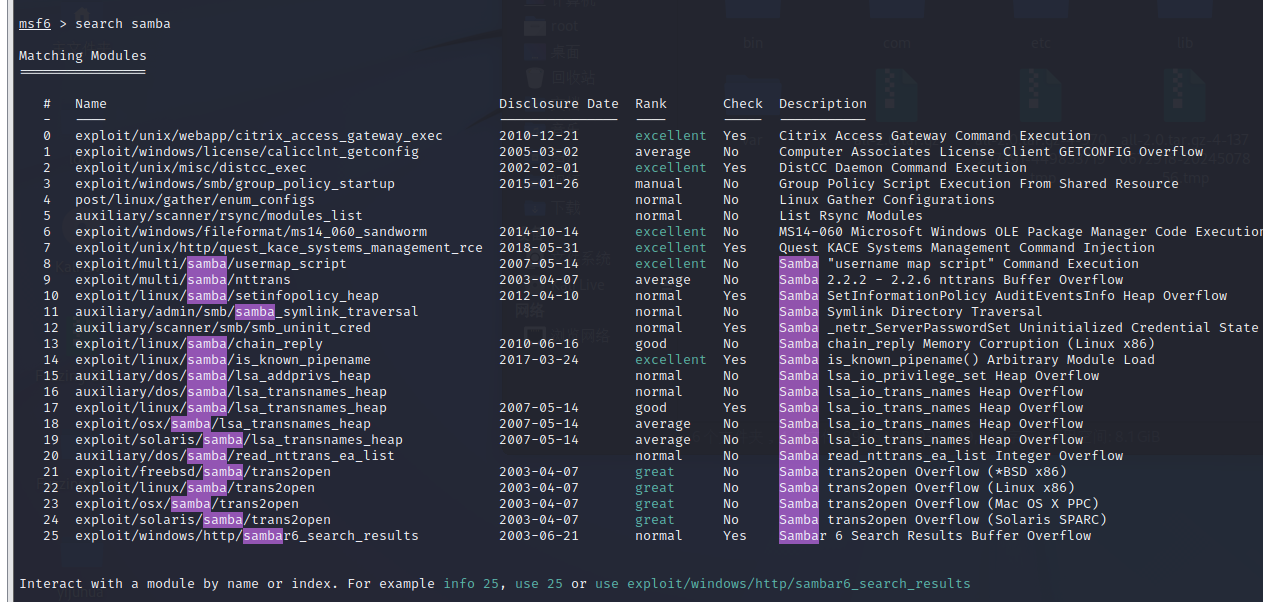Click the disclosure date 2010-06-16
This screenshot has height=602, width=1263.
pos(539,343)
